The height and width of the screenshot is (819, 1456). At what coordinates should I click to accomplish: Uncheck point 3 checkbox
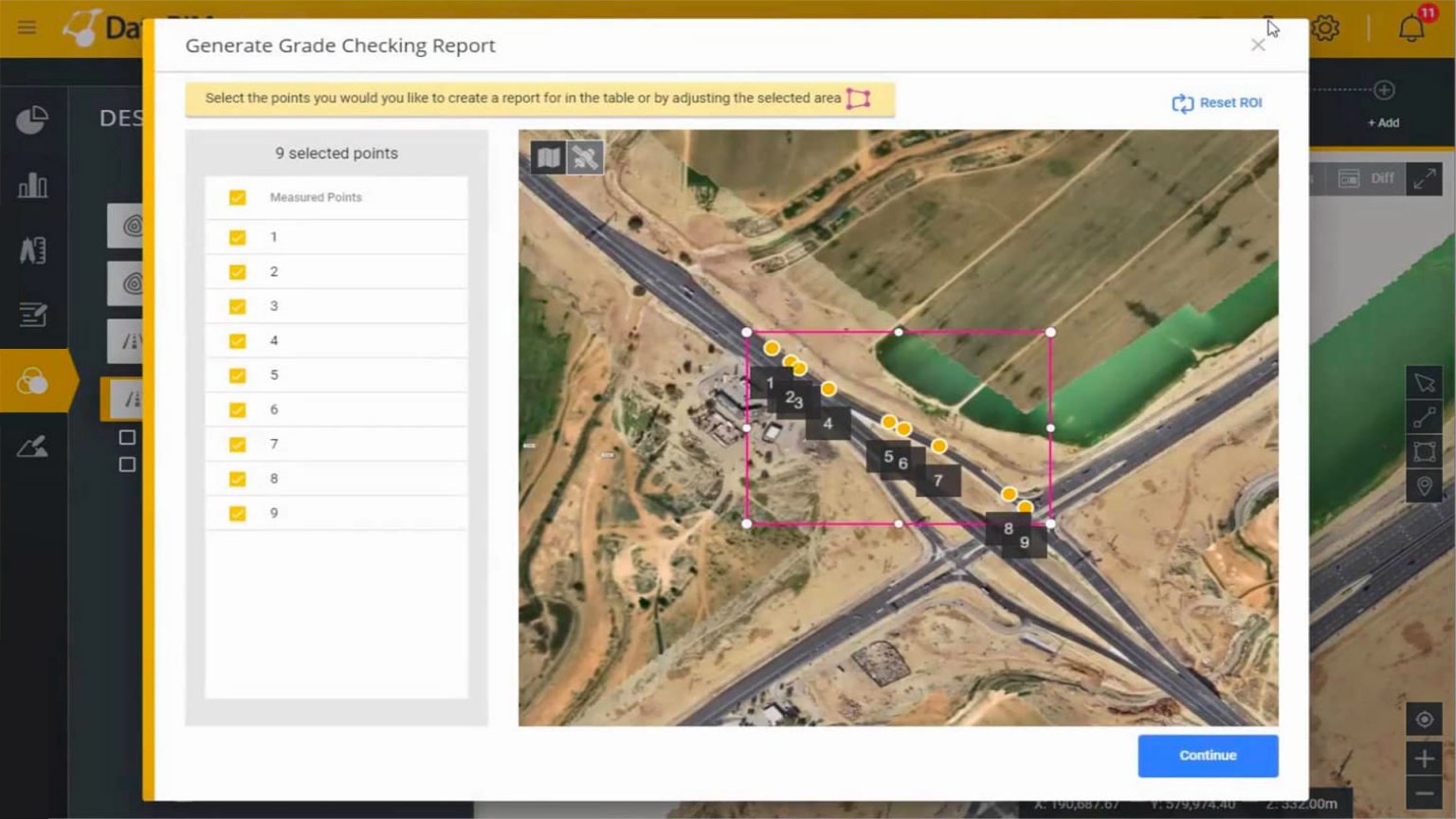[237, 306]
